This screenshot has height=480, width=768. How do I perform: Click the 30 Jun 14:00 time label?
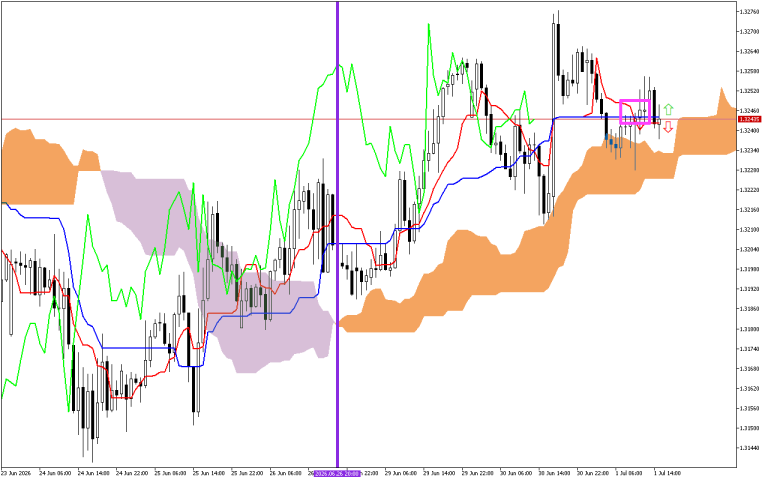coord(555,474)
